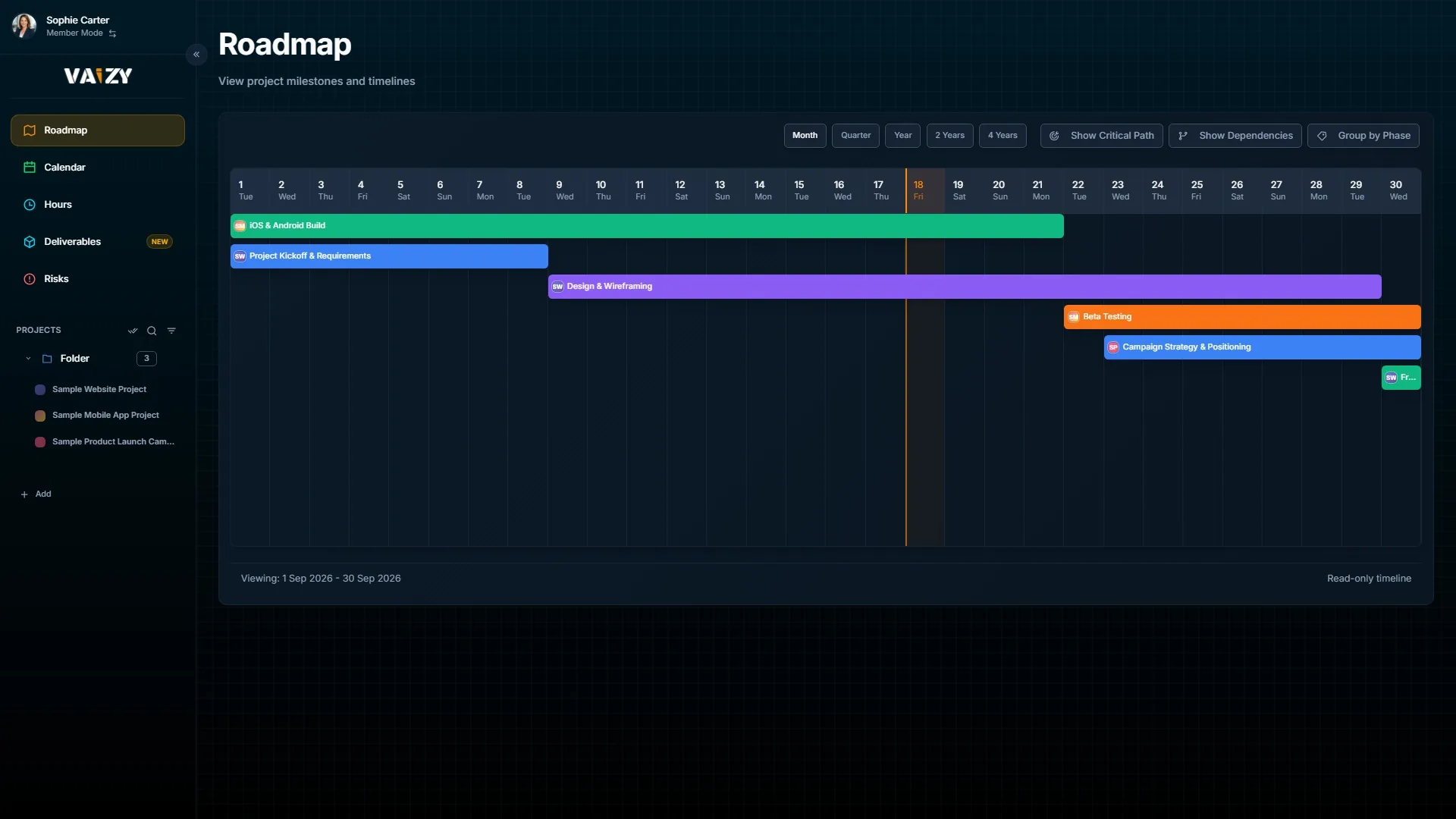Viewport: 1456px width, 819px height.
Task: Click the Roadmap map icon in sidebar
Action: [30, 130]
